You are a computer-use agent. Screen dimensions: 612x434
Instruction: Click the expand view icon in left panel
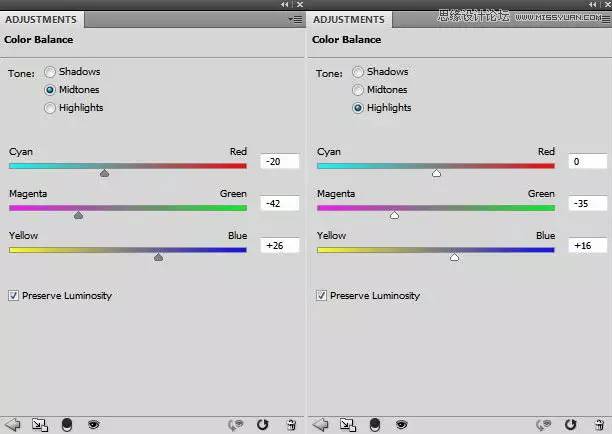(40, 425)
